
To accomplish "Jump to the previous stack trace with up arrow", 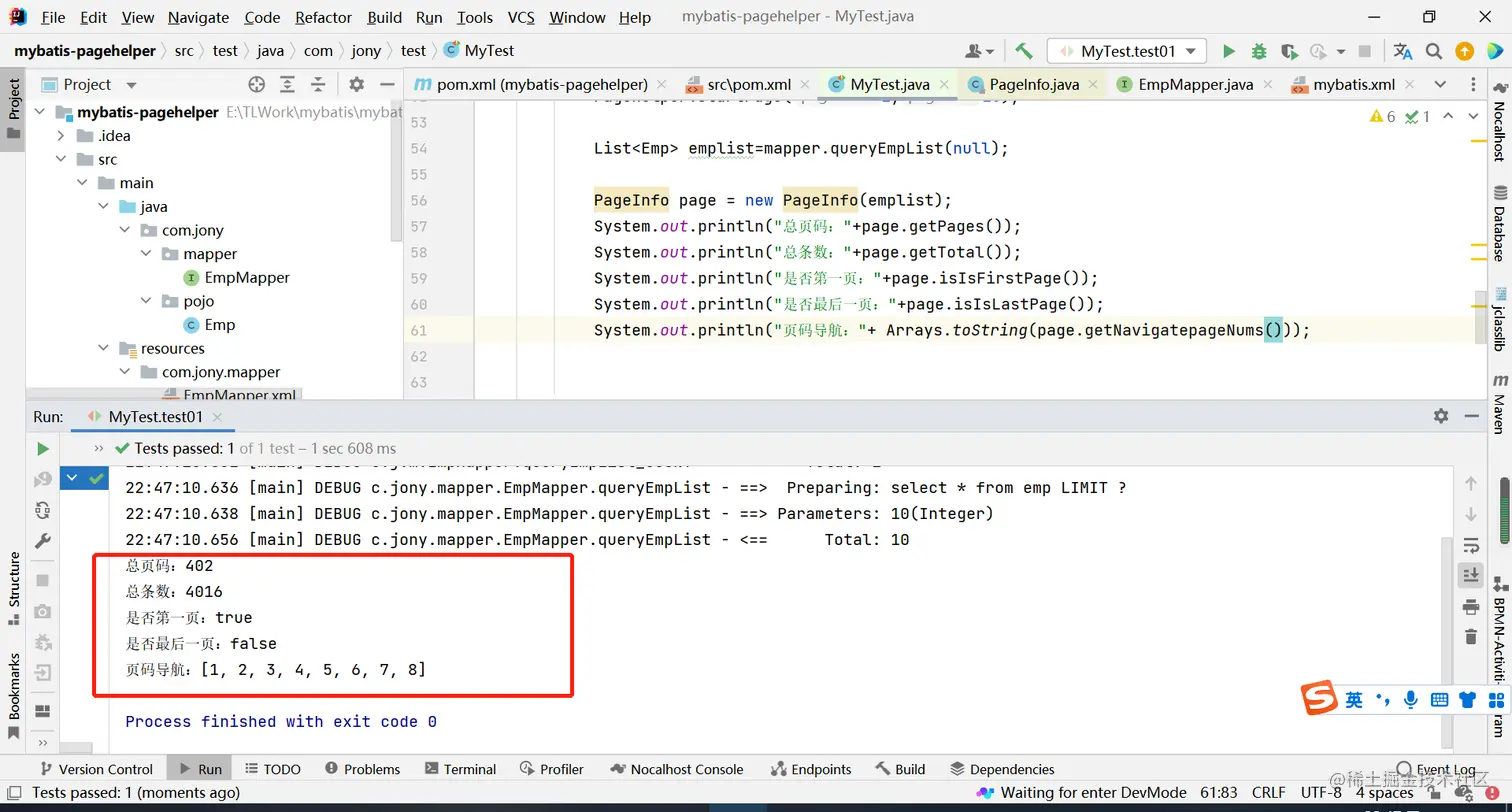I will pyautogui.click(x=1471, y=484).
